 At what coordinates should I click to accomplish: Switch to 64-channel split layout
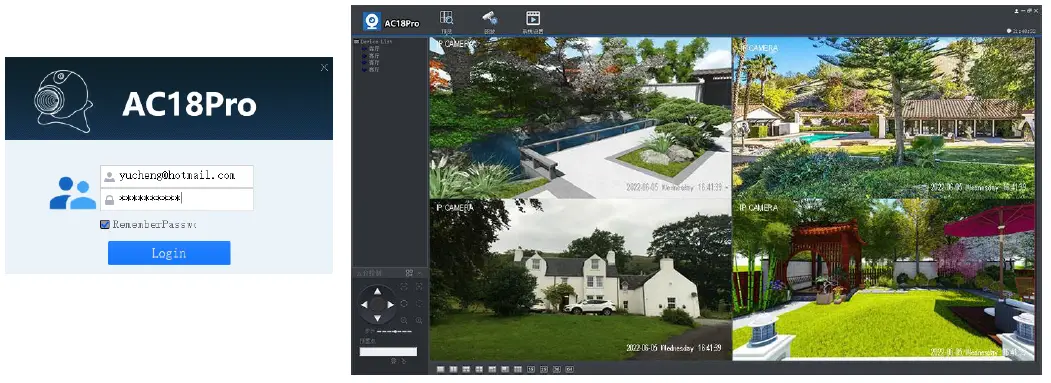click(x=569, y=370)
